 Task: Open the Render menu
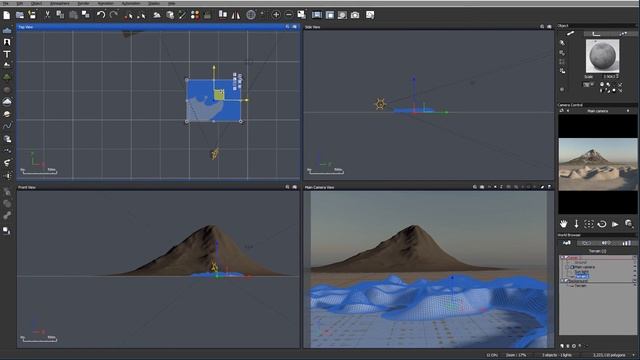point(83,3)
